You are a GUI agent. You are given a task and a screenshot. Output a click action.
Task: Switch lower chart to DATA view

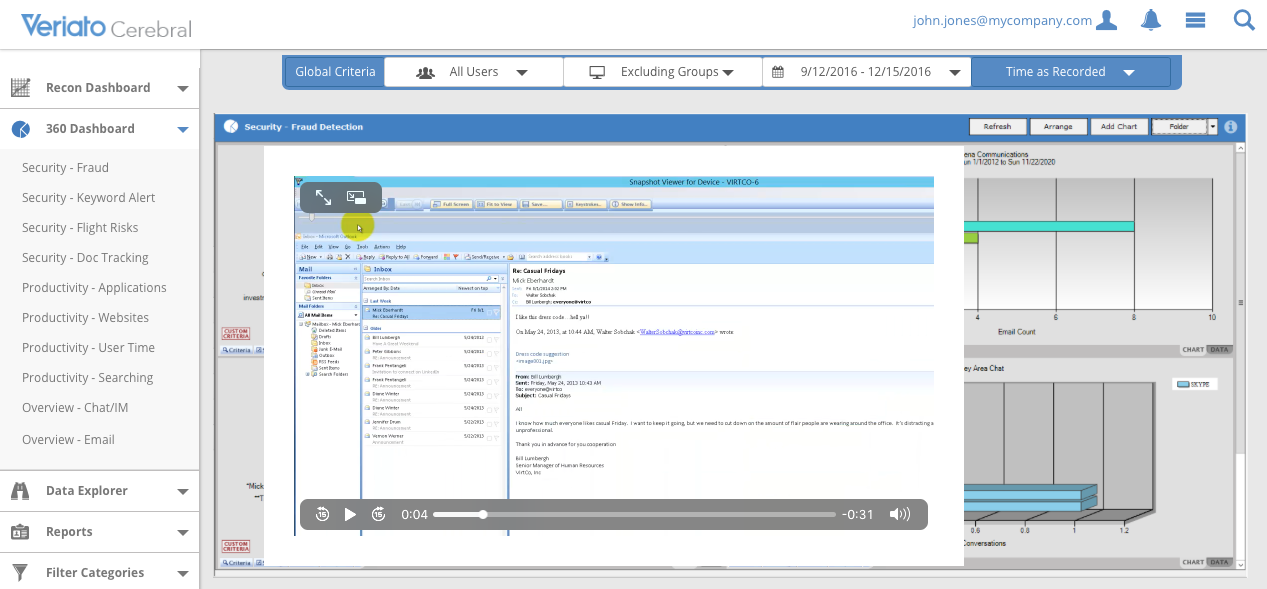pos(1219,562)
